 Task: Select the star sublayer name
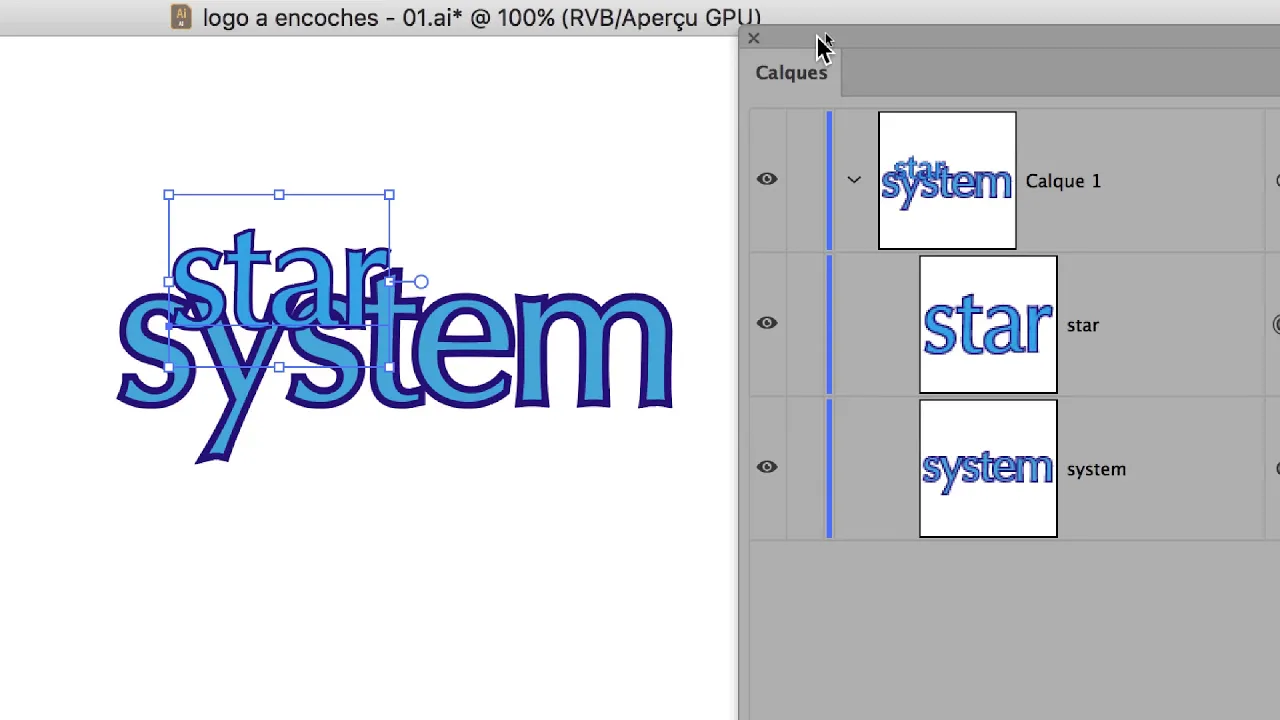click(x=1083, y=325)
